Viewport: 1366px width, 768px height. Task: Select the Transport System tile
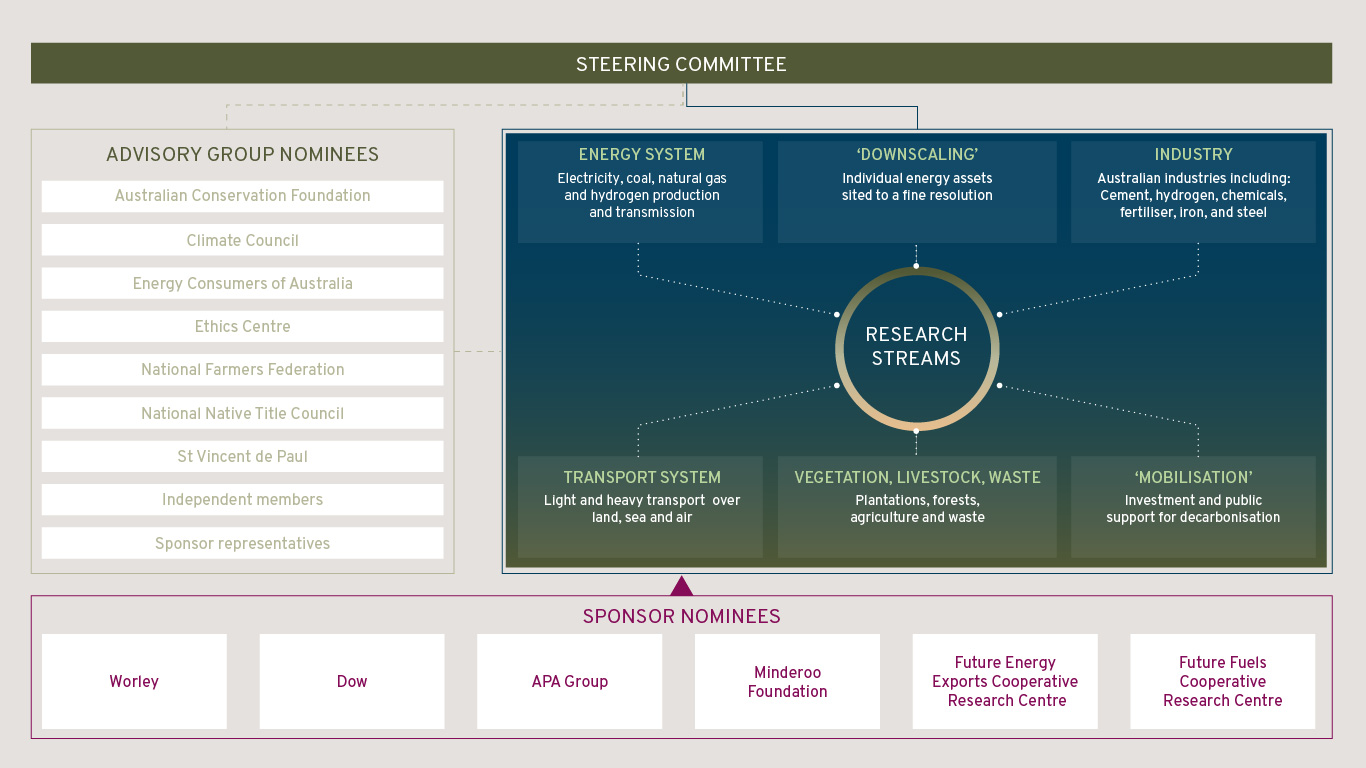pyautogui.click(x=640, y=507)
